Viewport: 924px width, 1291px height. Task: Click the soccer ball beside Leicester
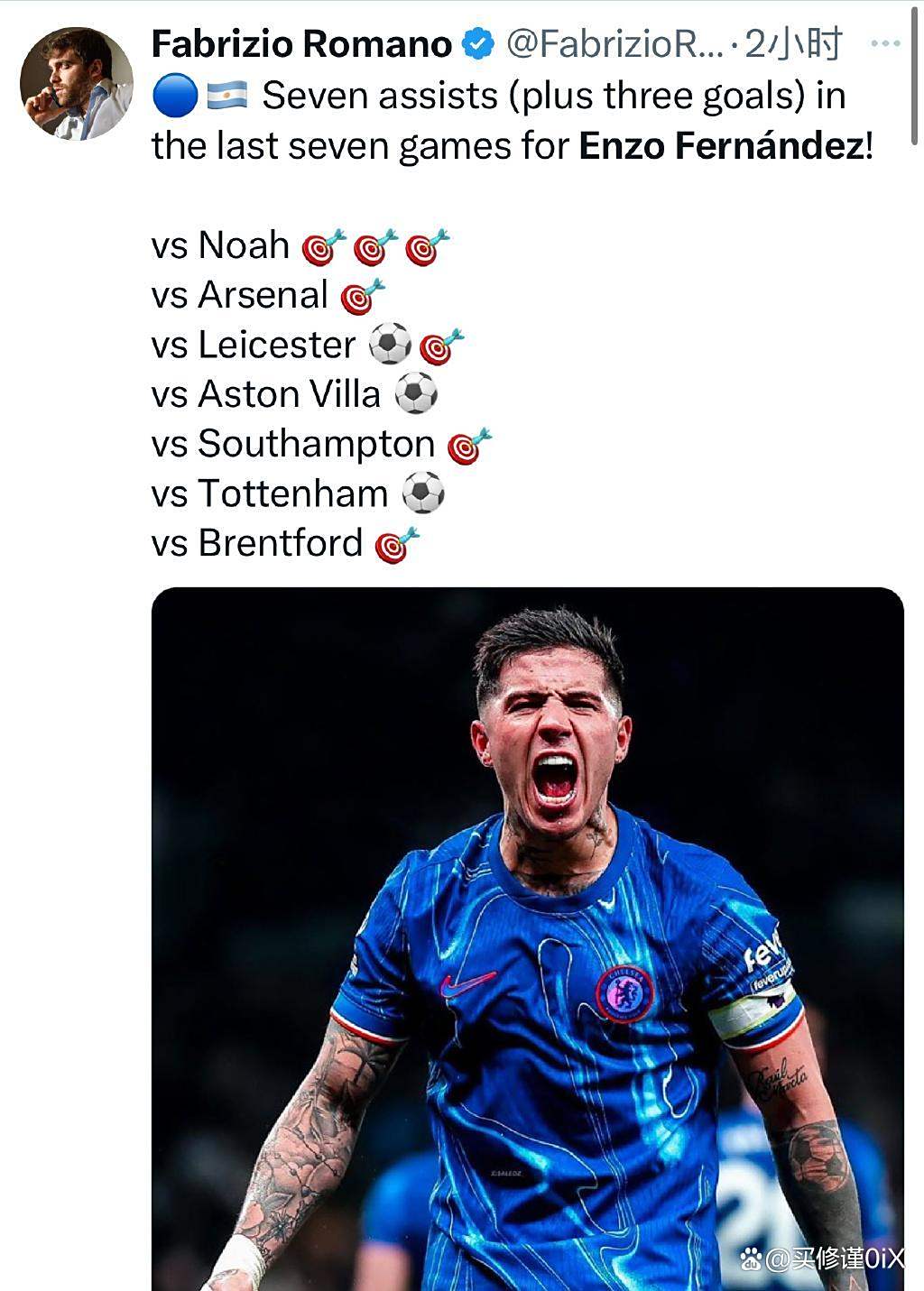pyautogui.click(x=390, y=346)
